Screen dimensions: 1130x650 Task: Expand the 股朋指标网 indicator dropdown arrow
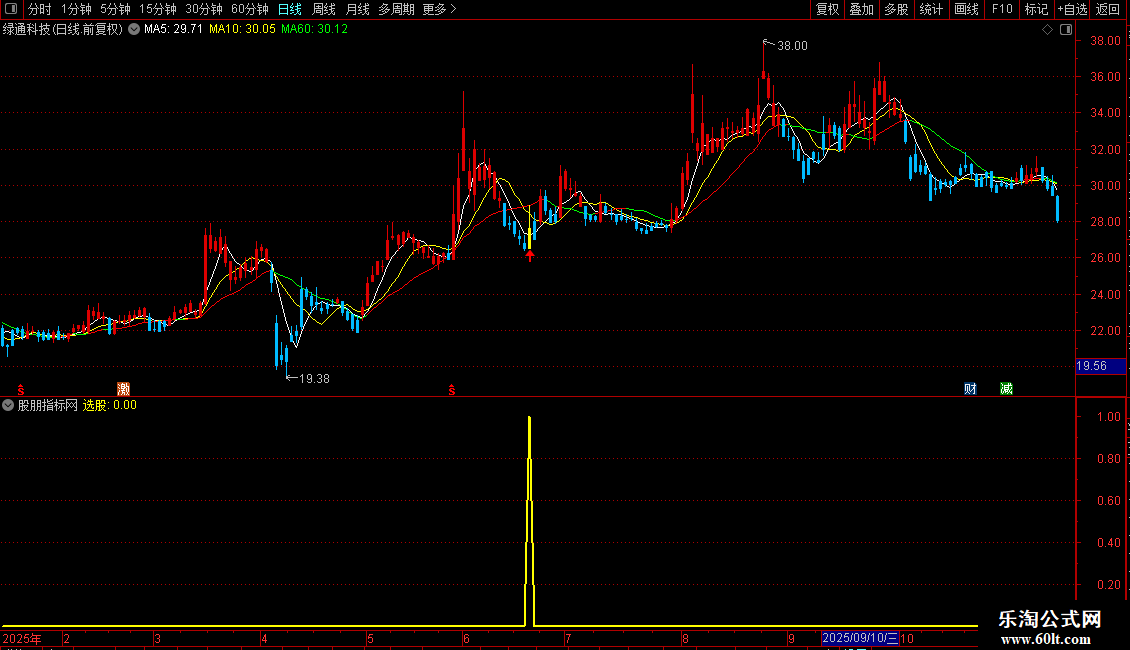[8, 406]
